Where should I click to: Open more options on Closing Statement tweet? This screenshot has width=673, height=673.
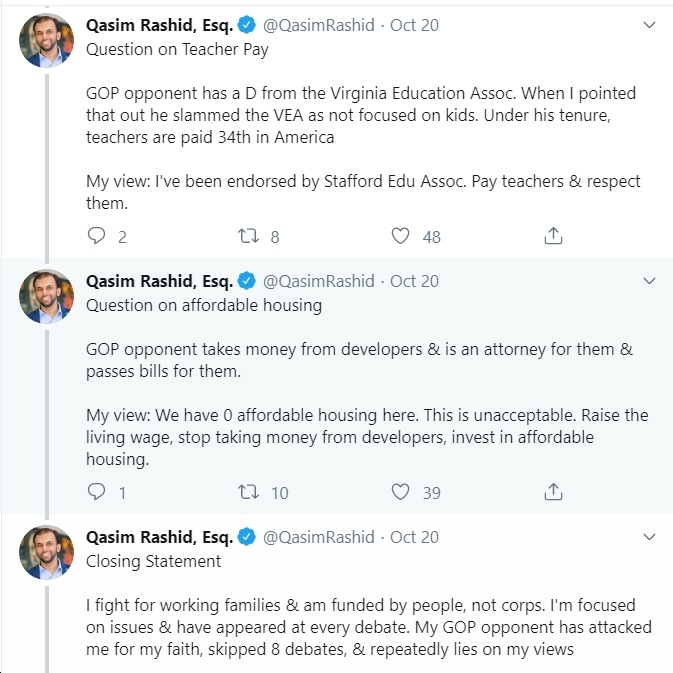(x=649, y=537)
